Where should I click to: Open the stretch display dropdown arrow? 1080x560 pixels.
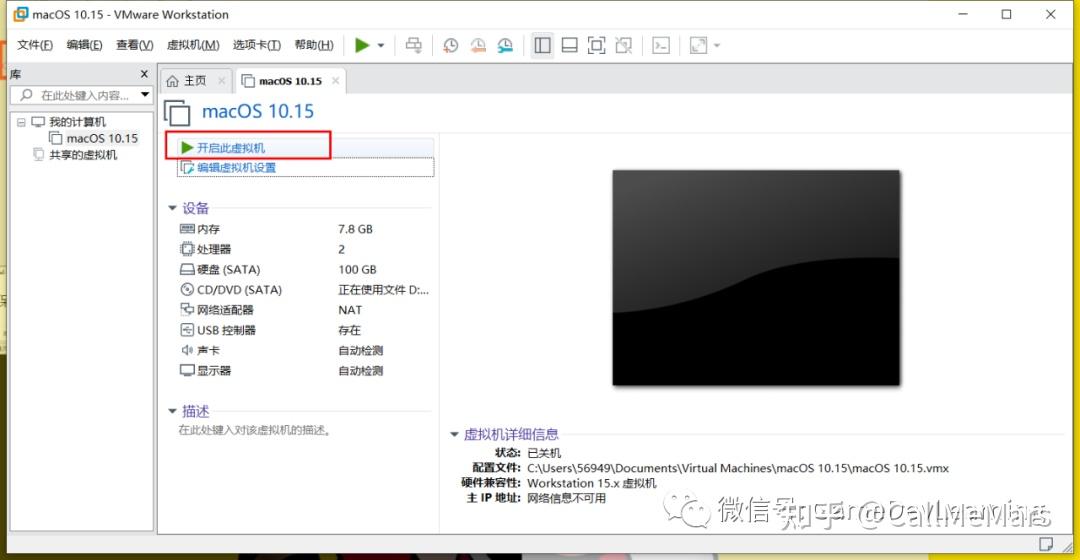tap(717, 45)
